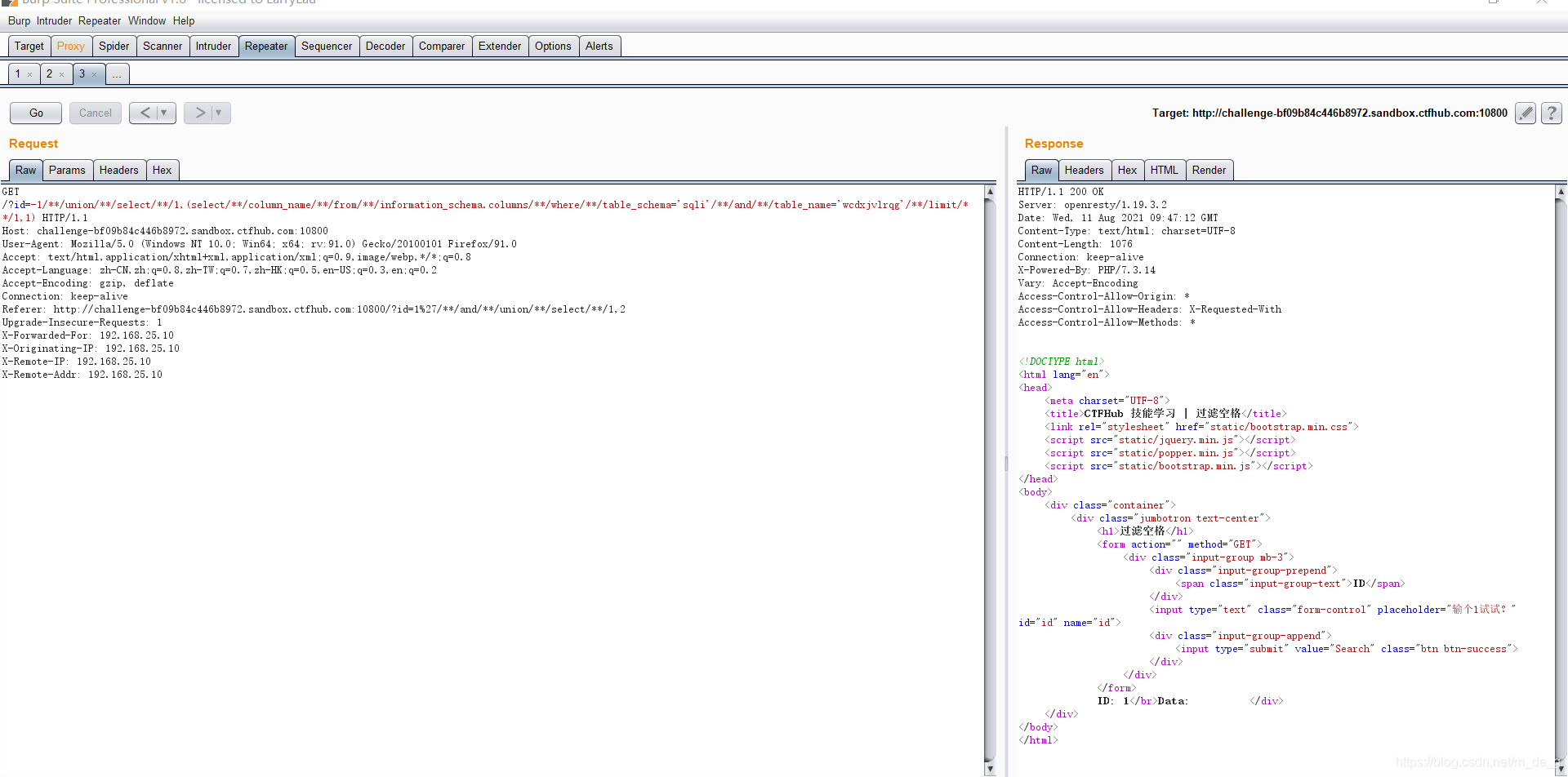Switch to the Spider tool tab
The height and width of the screenshot is (777, 1568).
(114, 46)
